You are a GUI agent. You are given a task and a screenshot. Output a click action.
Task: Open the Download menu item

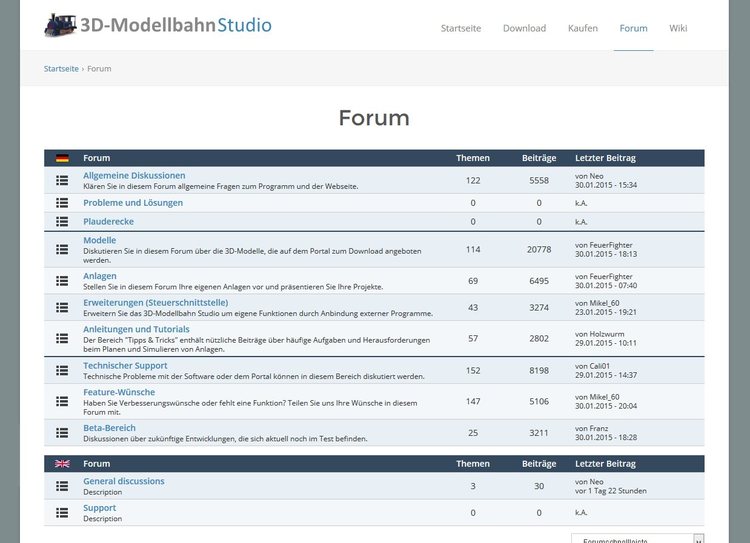click(524, 28)
